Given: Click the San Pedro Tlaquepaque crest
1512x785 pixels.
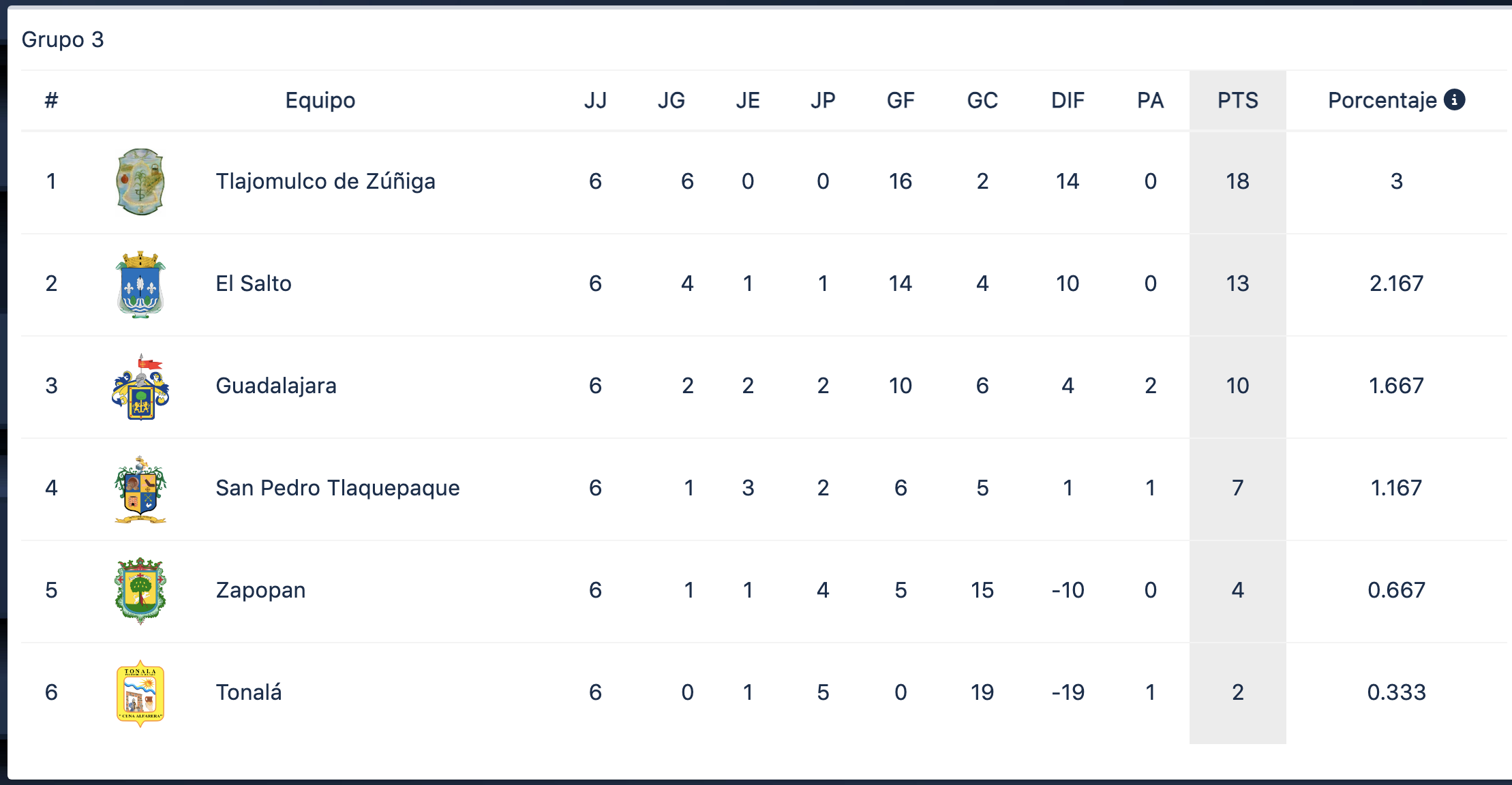Looking at the screenshot, I should (x=140, y=489).
